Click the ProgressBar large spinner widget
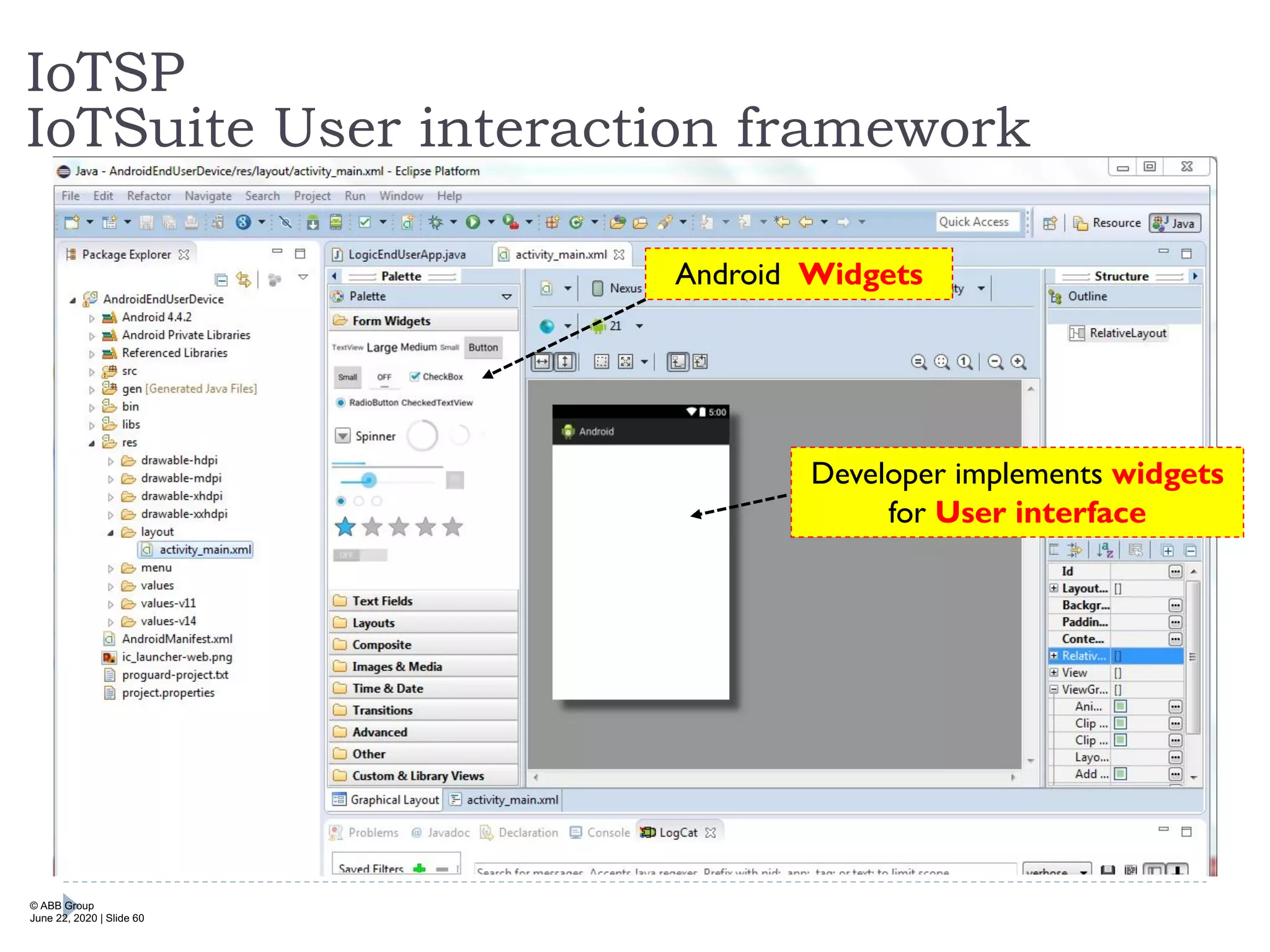 pos(422,436)
